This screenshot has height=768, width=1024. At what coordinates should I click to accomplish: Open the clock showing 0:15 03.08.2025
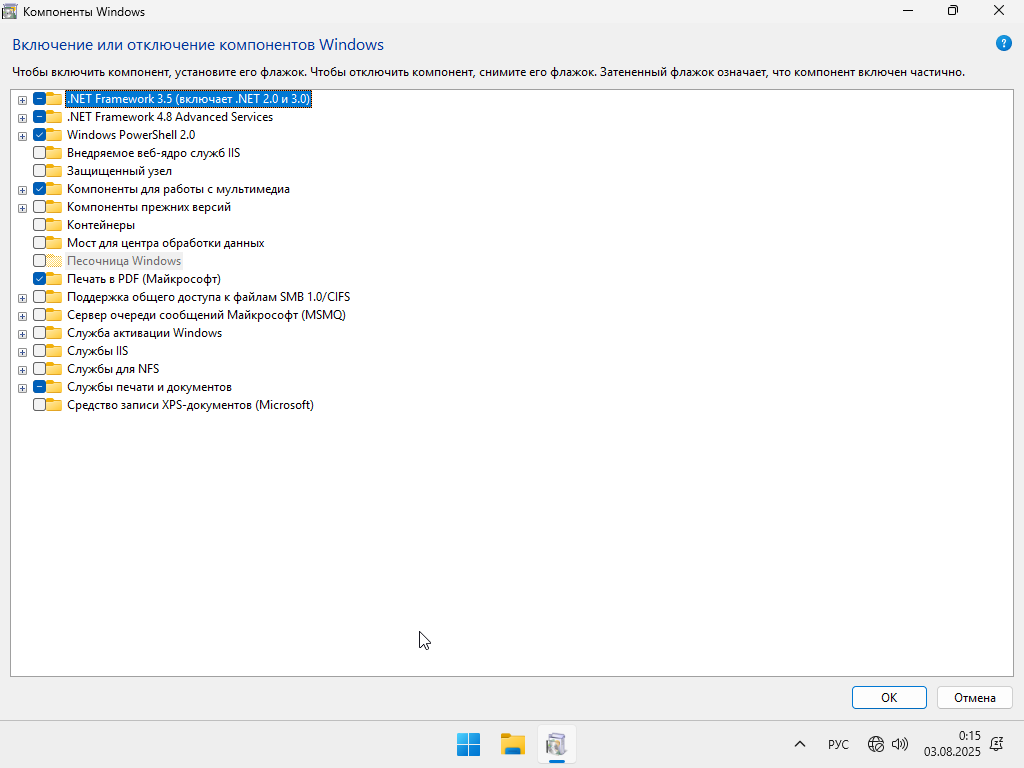click(952, 744)
